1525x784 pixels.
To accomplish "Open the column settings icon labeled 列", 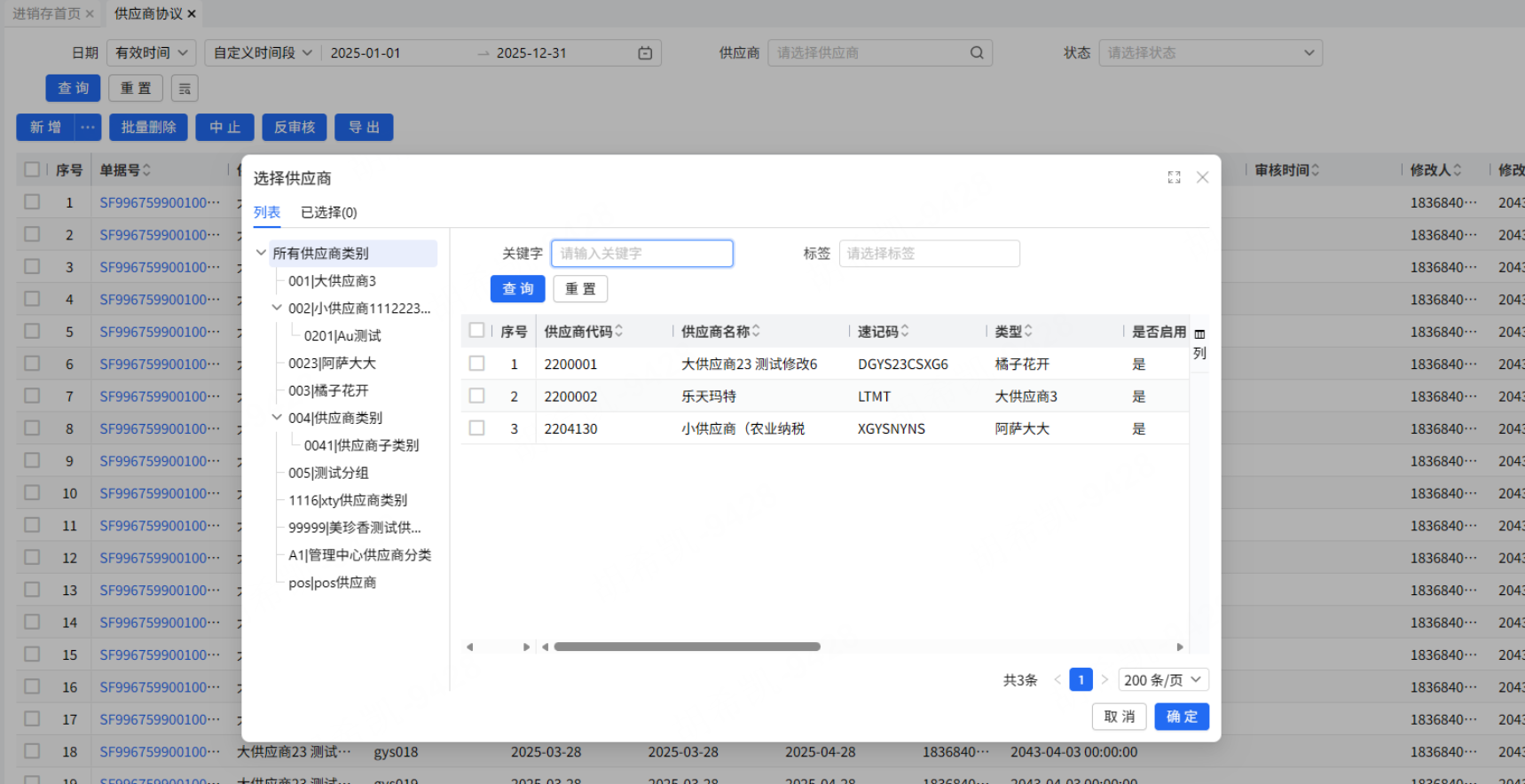I will coord(1199,344).
